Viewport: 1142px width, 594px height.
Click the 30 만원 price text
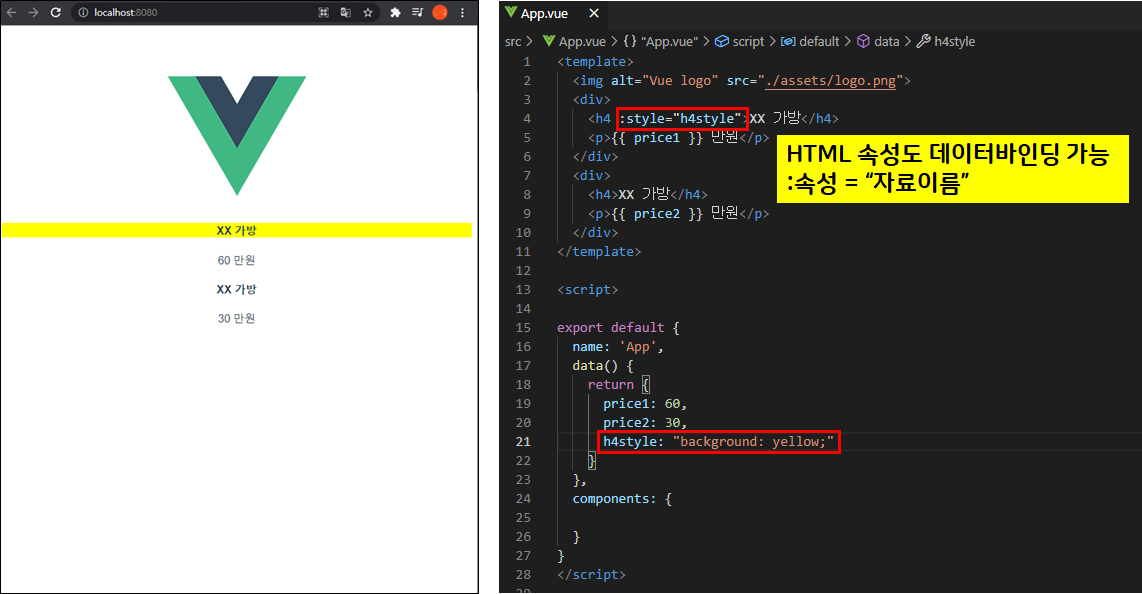point(236,318)
